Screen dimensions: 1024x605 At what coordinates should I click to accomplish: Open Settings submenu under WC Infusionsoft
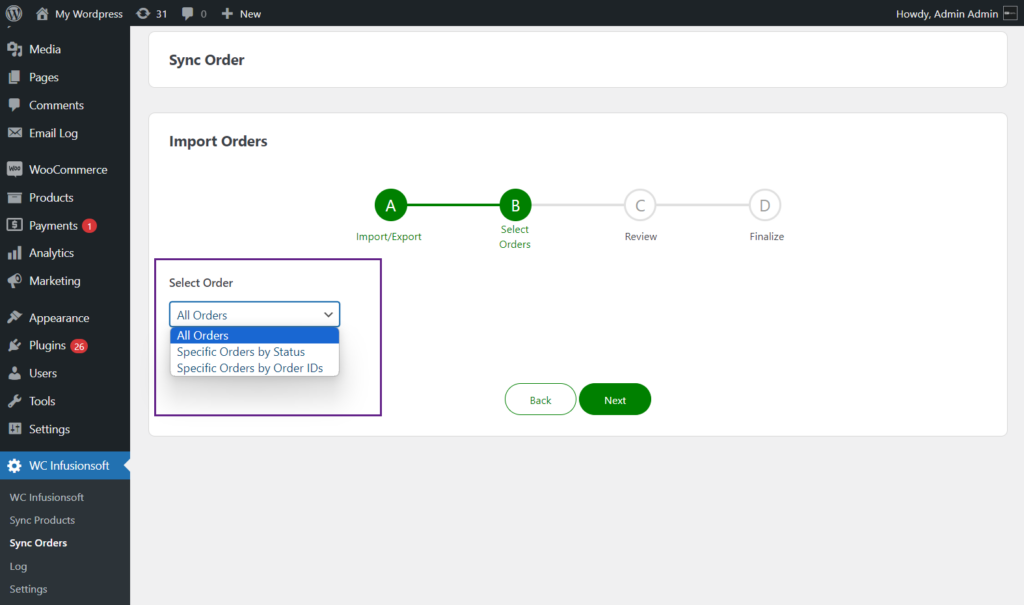28,589
